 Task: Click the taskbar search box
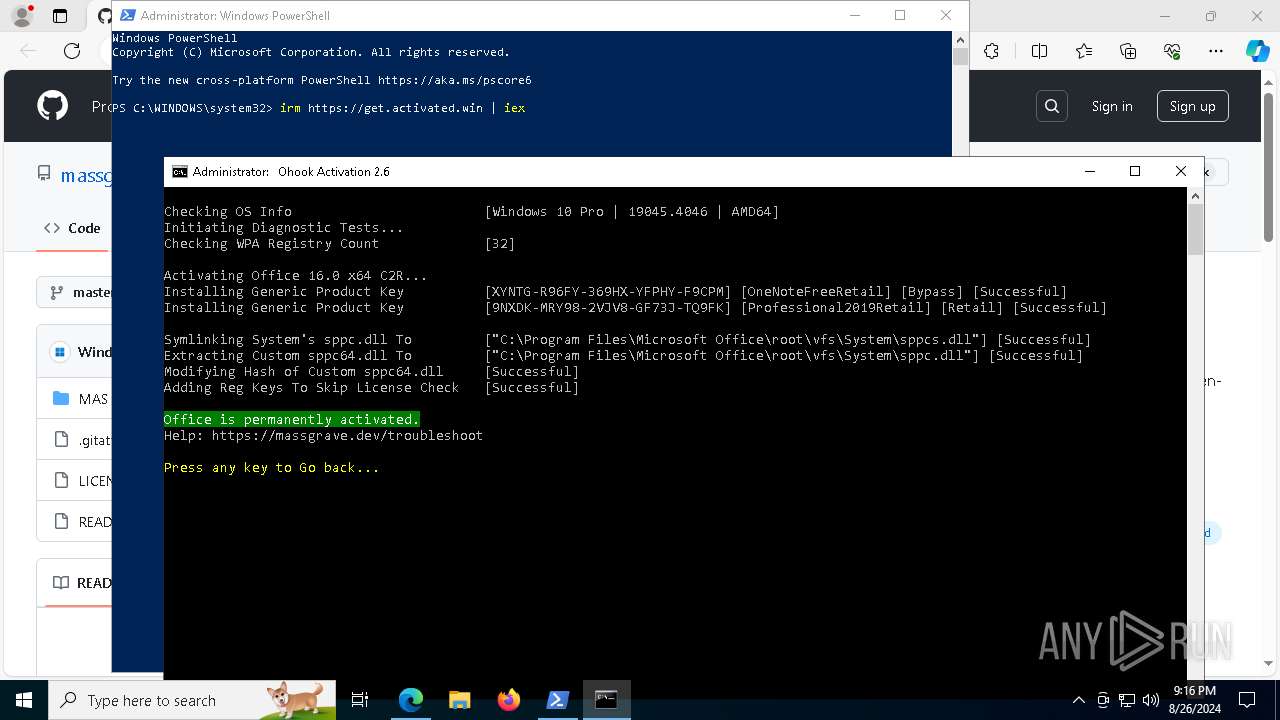click(192, 700)
